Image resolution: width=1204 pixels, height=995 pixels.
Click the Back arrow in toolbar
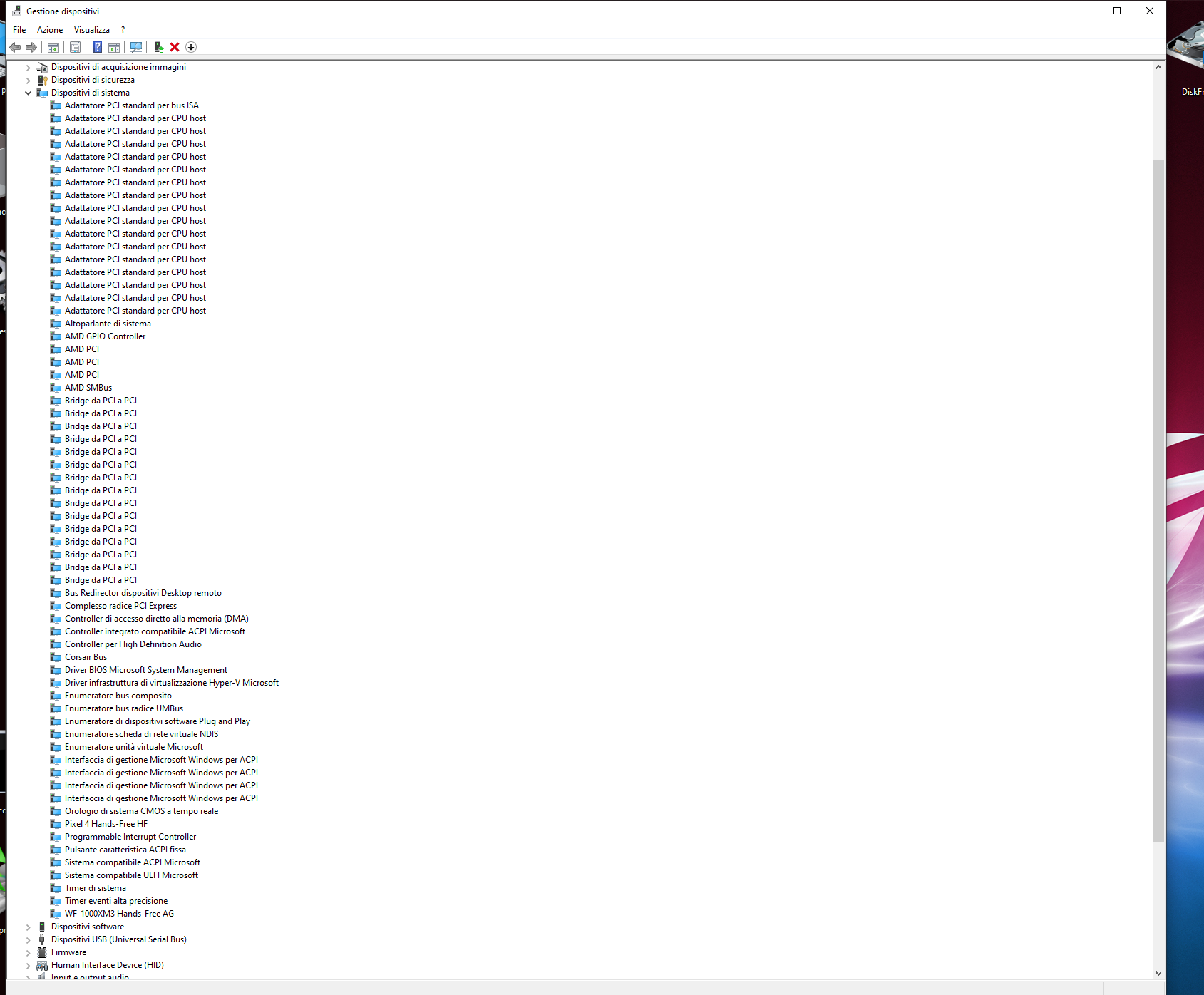pos(15,47)
